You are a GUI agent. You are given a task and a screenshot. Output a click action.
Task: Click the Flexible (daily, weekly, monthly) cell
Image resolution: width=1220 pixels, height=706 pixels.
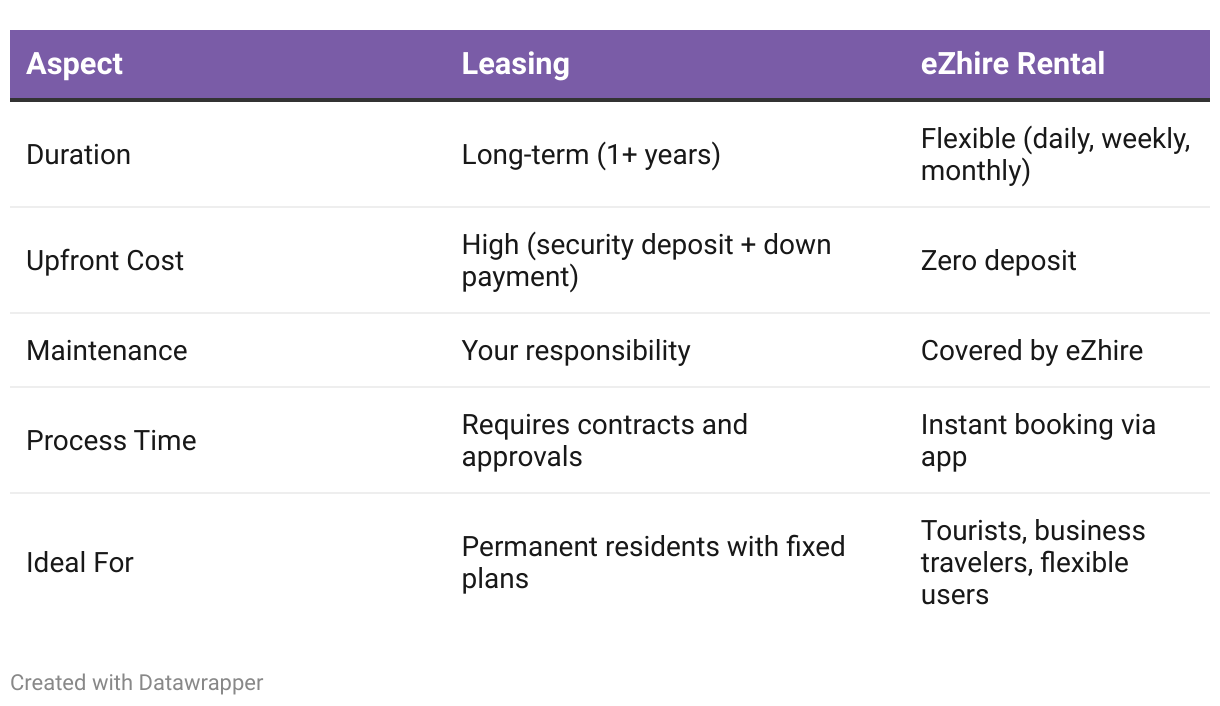pyautogui.click(x=1055, y=155)
